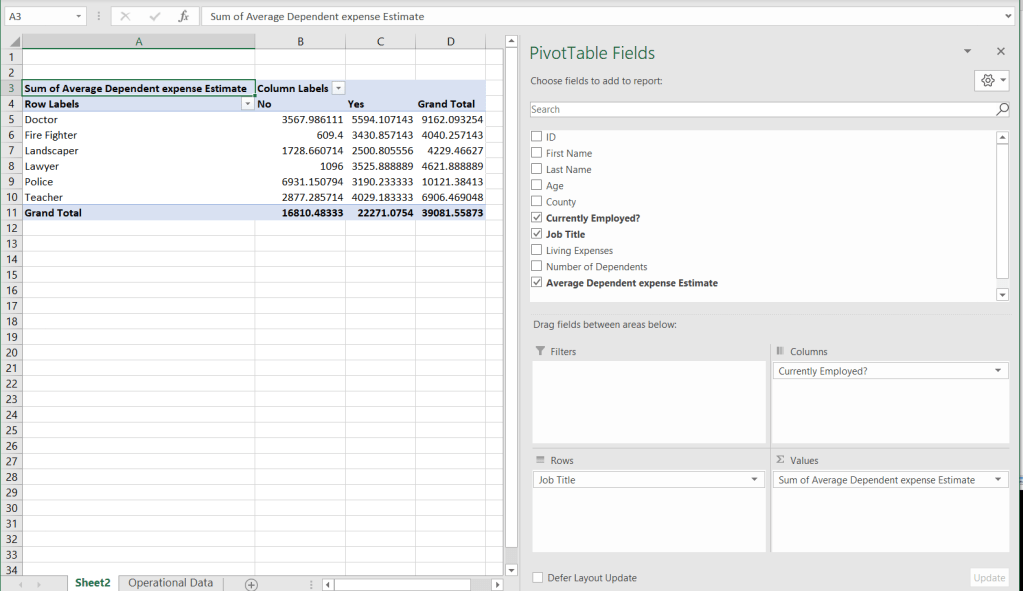Click the search magnifier icon in field search
The width and height of the screenshot is (1023, 591).
1002,110
